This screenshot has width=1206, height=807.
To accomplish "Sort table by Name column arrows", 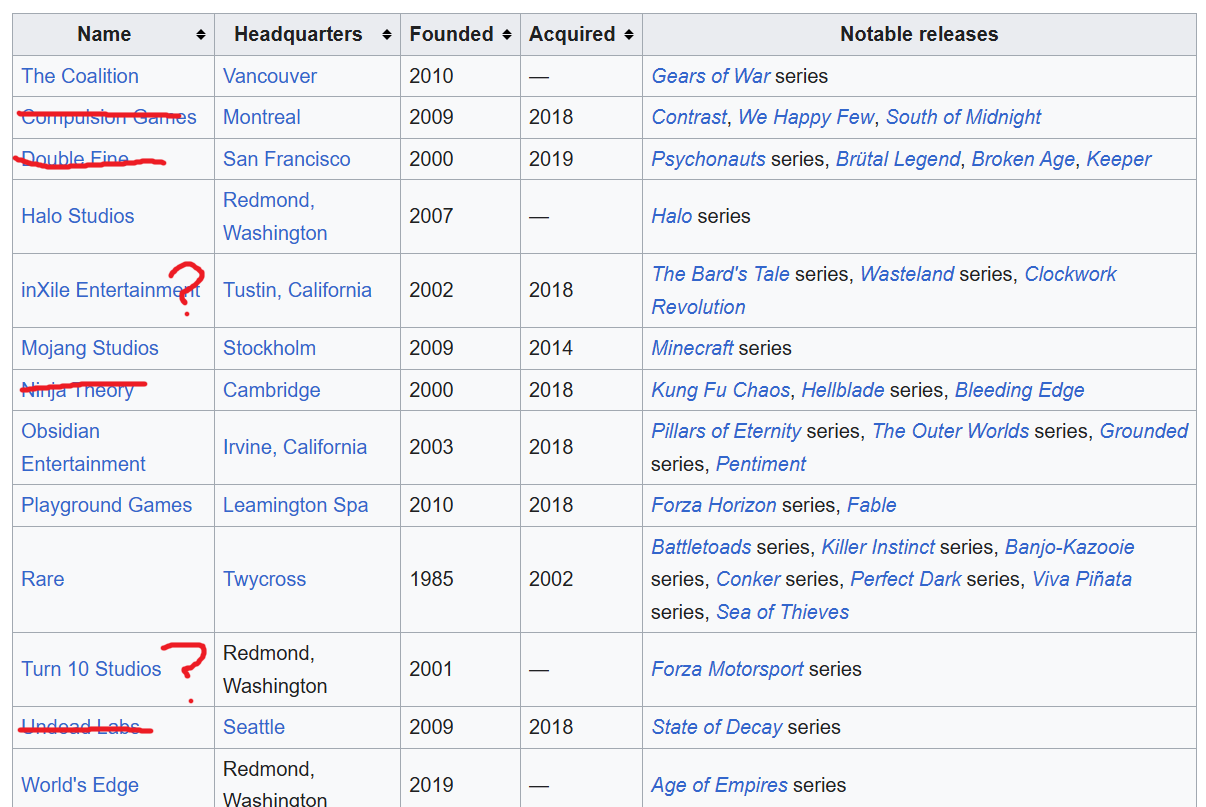I will point(201,35).
